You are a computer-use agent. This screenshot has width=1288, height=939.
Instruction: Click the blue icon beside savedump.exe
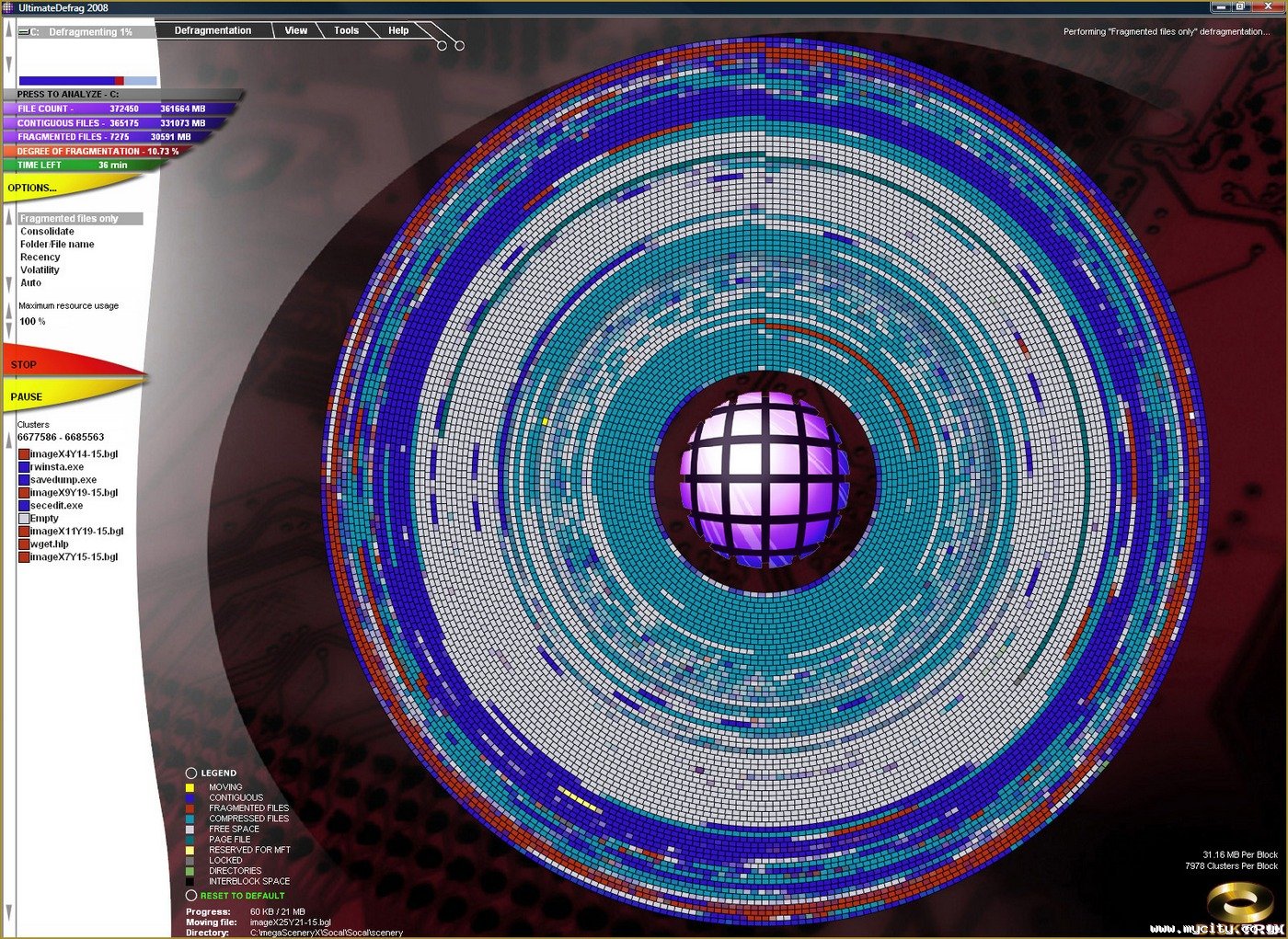24,480
